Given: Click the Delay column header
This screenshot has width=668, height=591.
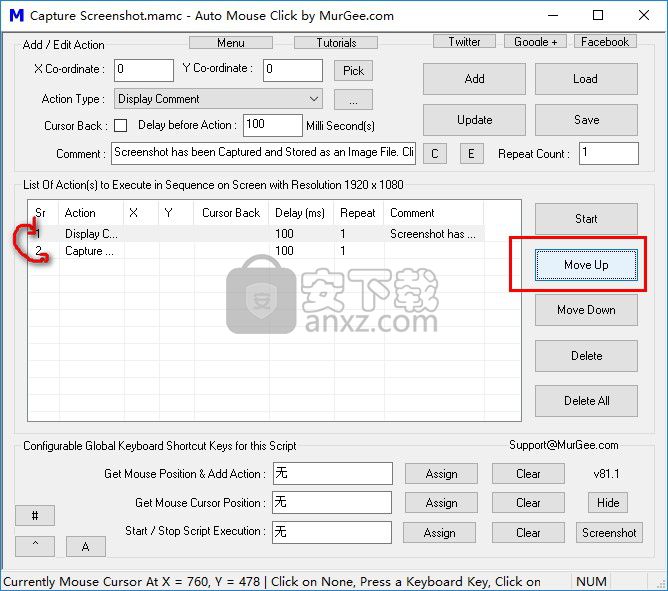Looking at the screenshot, I should pos(300,213).
